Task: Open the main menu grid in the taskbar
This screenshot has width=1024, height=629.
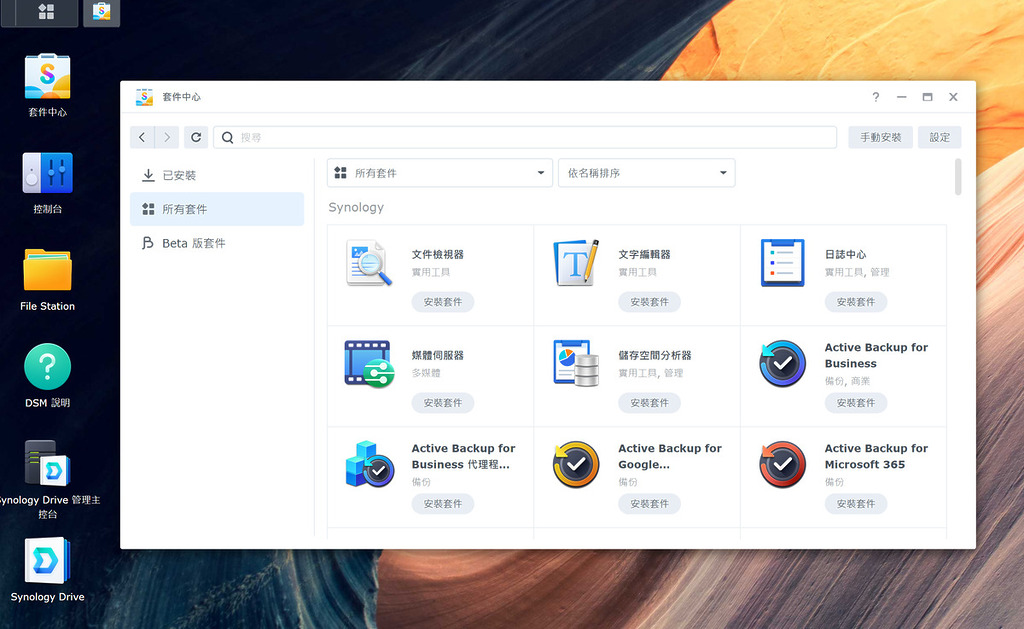Action: click(x=46, y=12)
